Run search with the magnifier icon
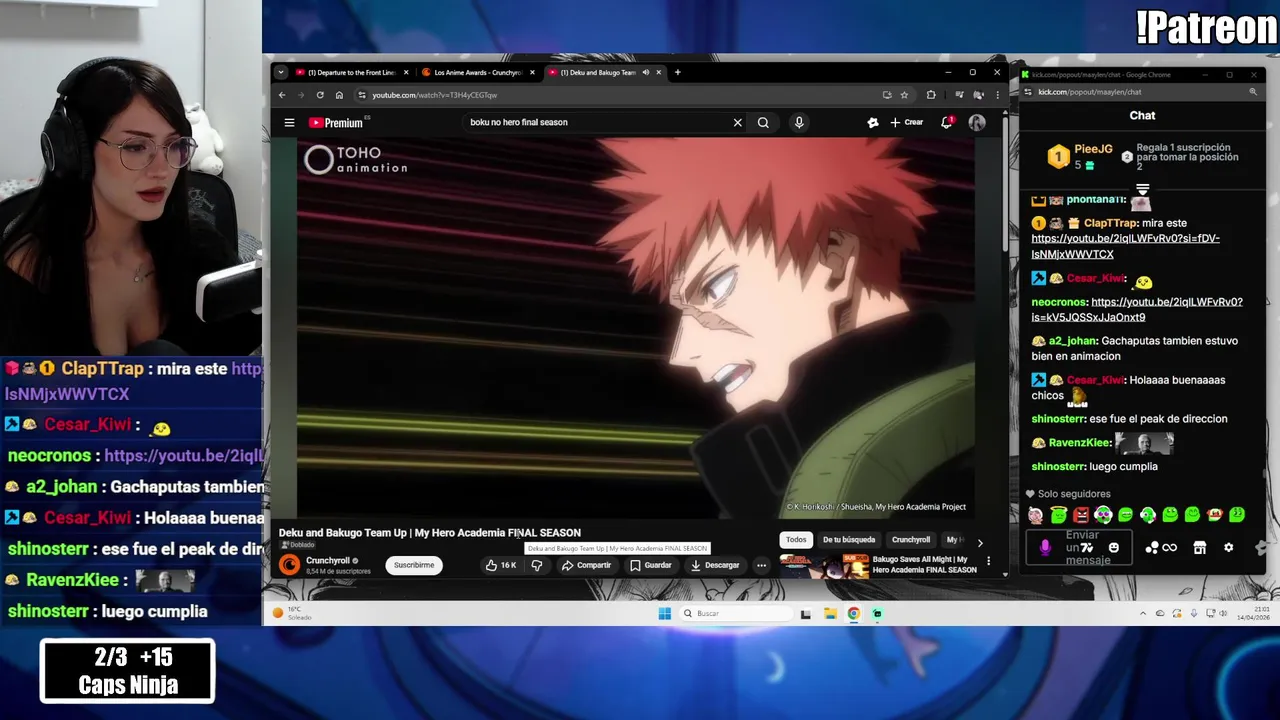The image size is (1280, 720). point(763,122)
